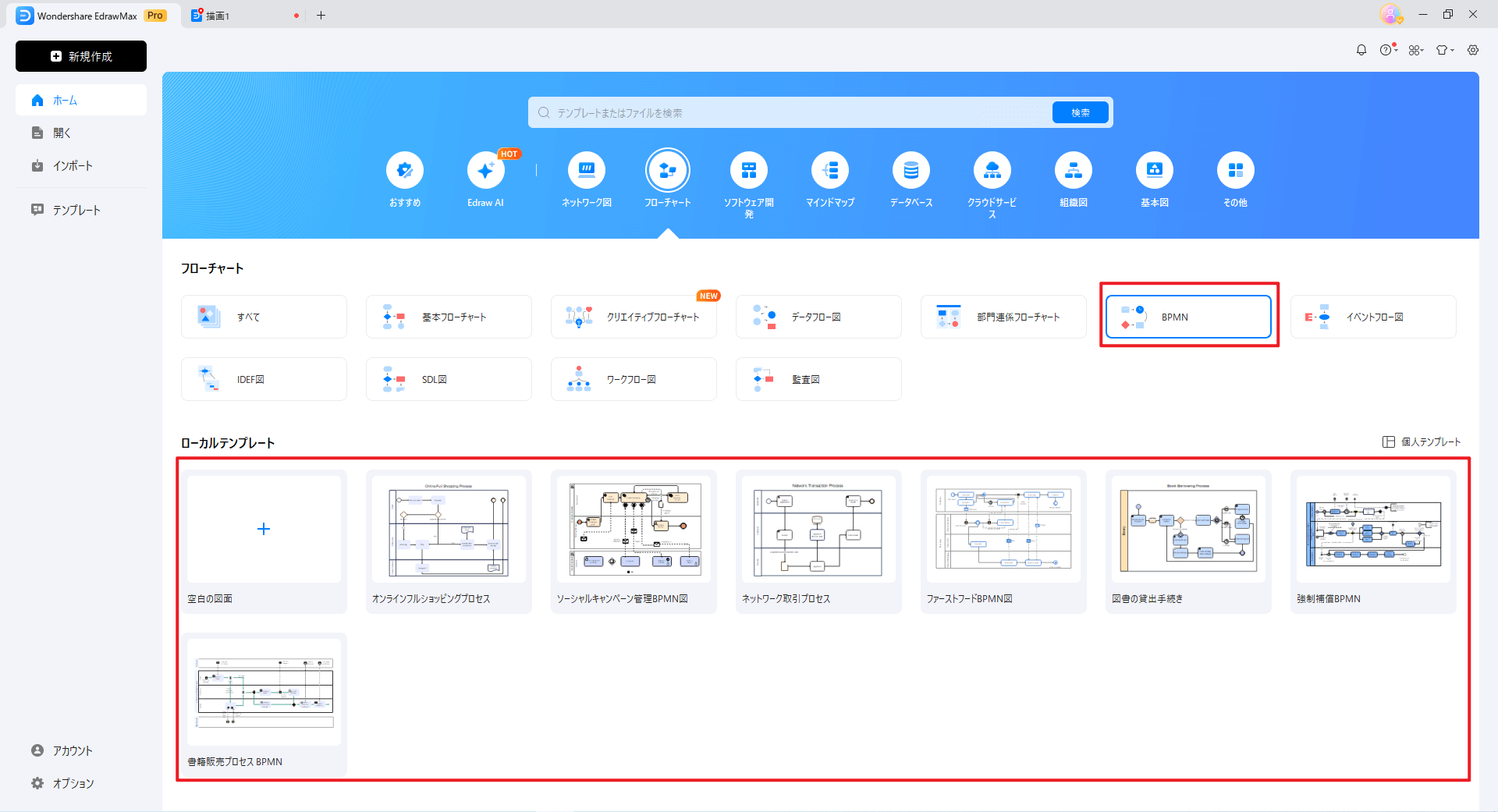
Task: Choose the ワークフロー図 subtype
Action: coord(634,379)
